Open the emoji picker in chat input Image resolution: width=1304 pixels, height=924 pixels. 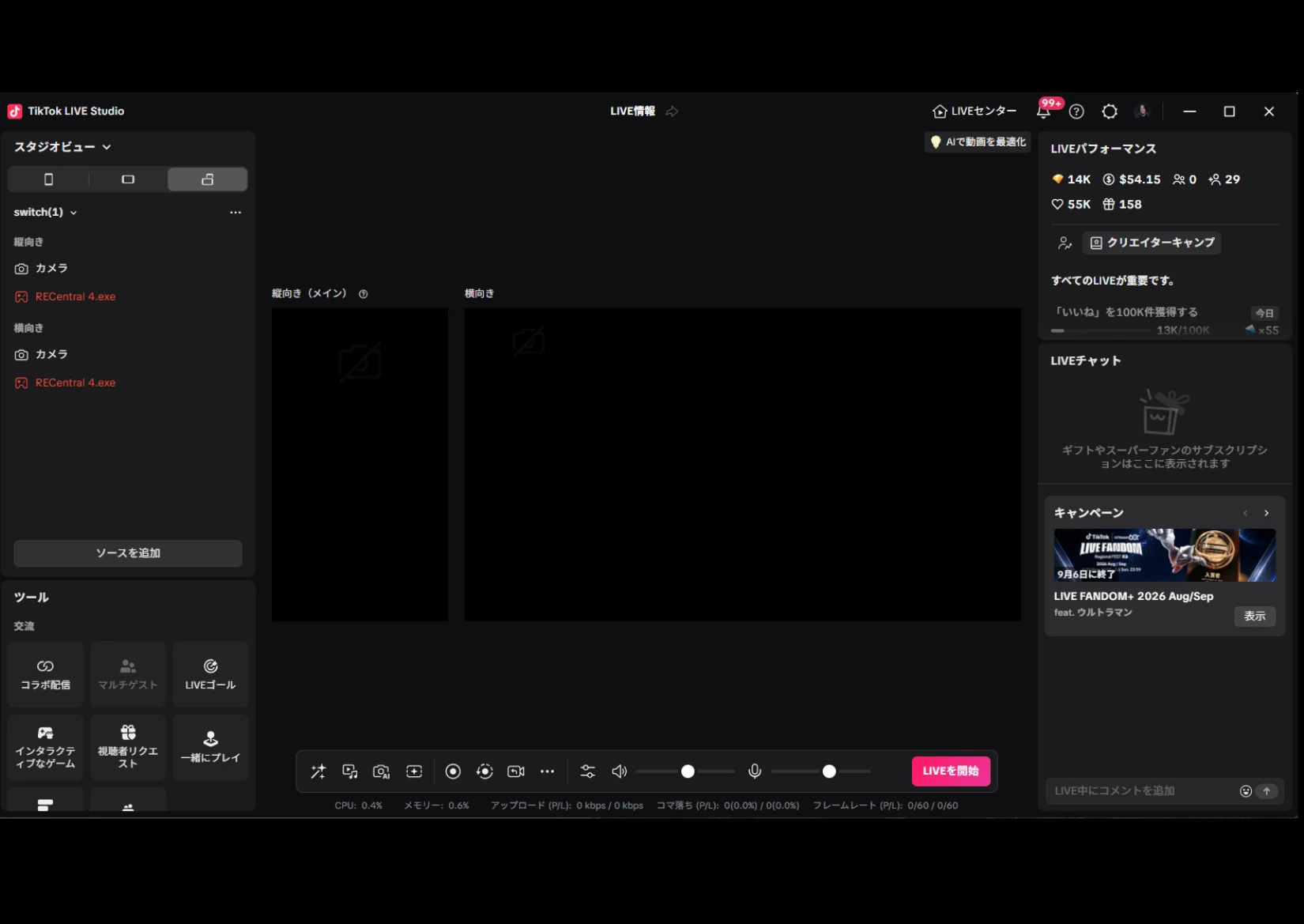pos(1246,791)
